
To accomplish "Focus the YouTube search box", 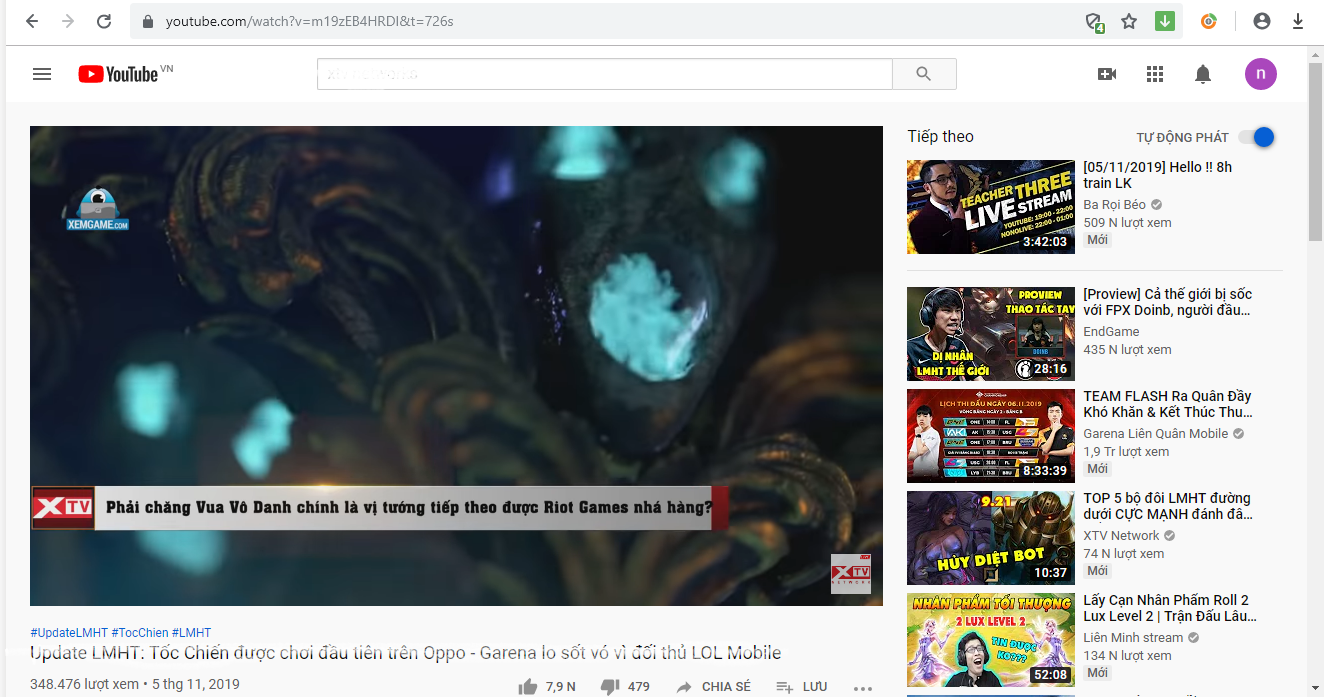I will (x=604, y=74).
